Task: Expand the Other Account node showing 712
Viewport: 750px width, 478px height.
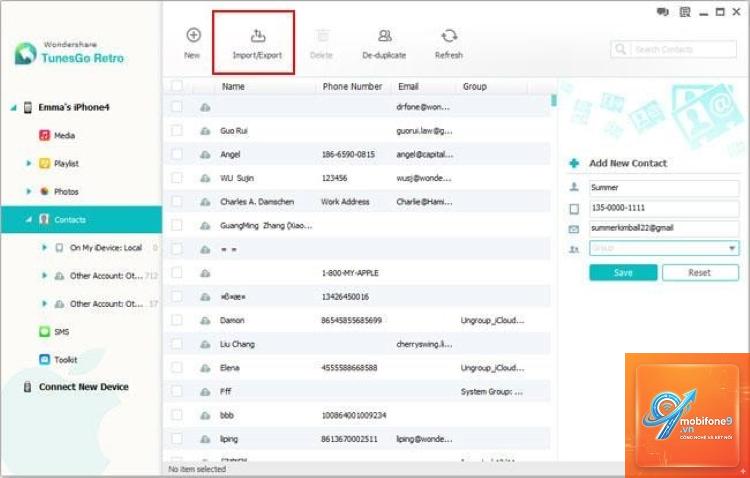Action: [44, 276]
